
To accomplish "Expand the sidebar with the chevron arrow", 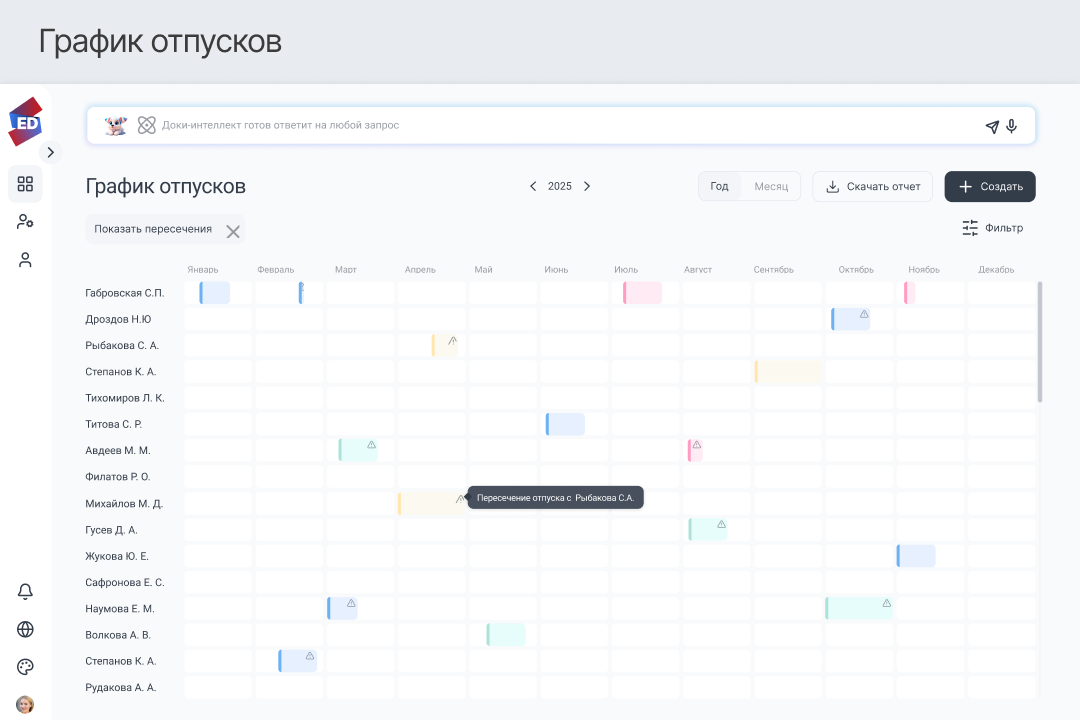I will coord(51,153).
